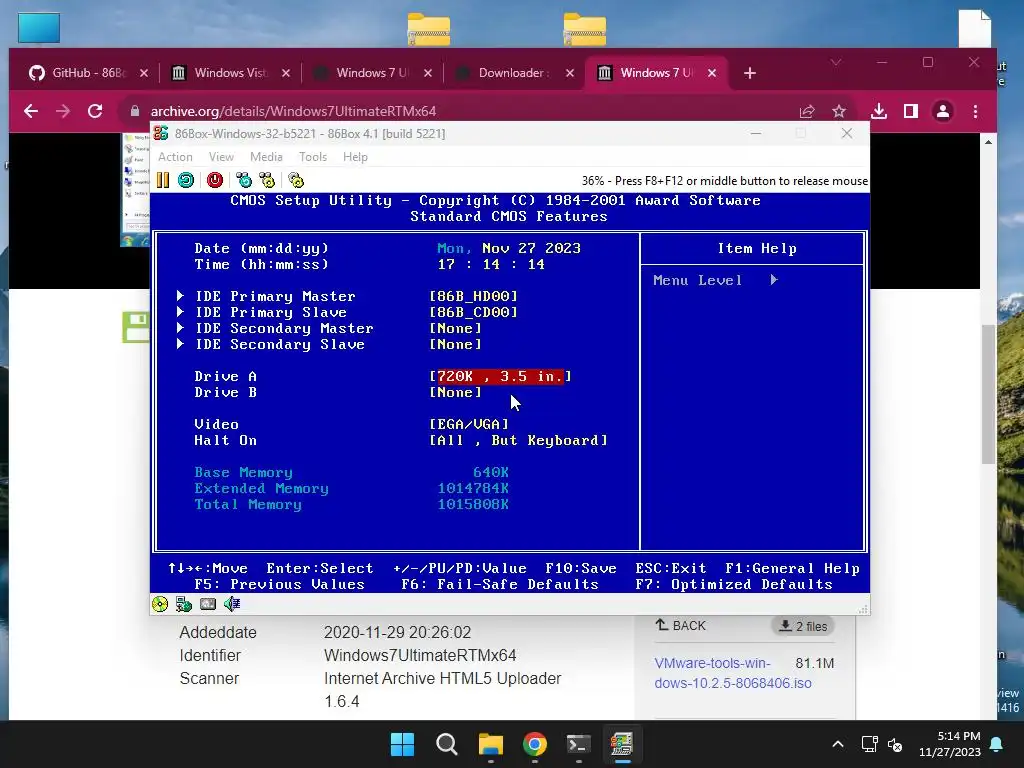Viewport: 1024px width, 768px height.
Task: Open Chrome's three-dot menu
Action: tap(975, 111)
